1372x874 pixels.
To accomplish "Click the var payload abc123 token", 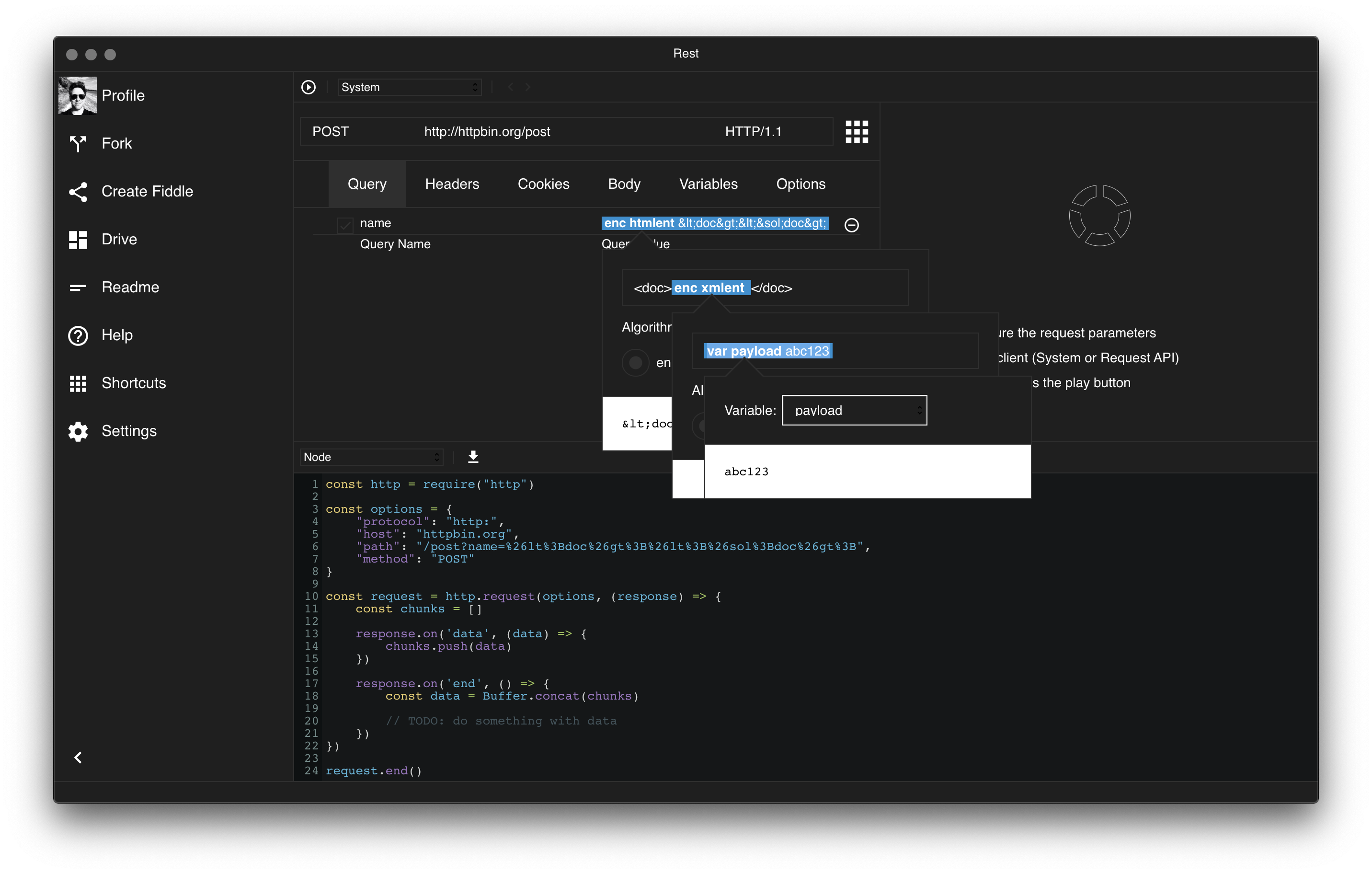I will [767, 351].
